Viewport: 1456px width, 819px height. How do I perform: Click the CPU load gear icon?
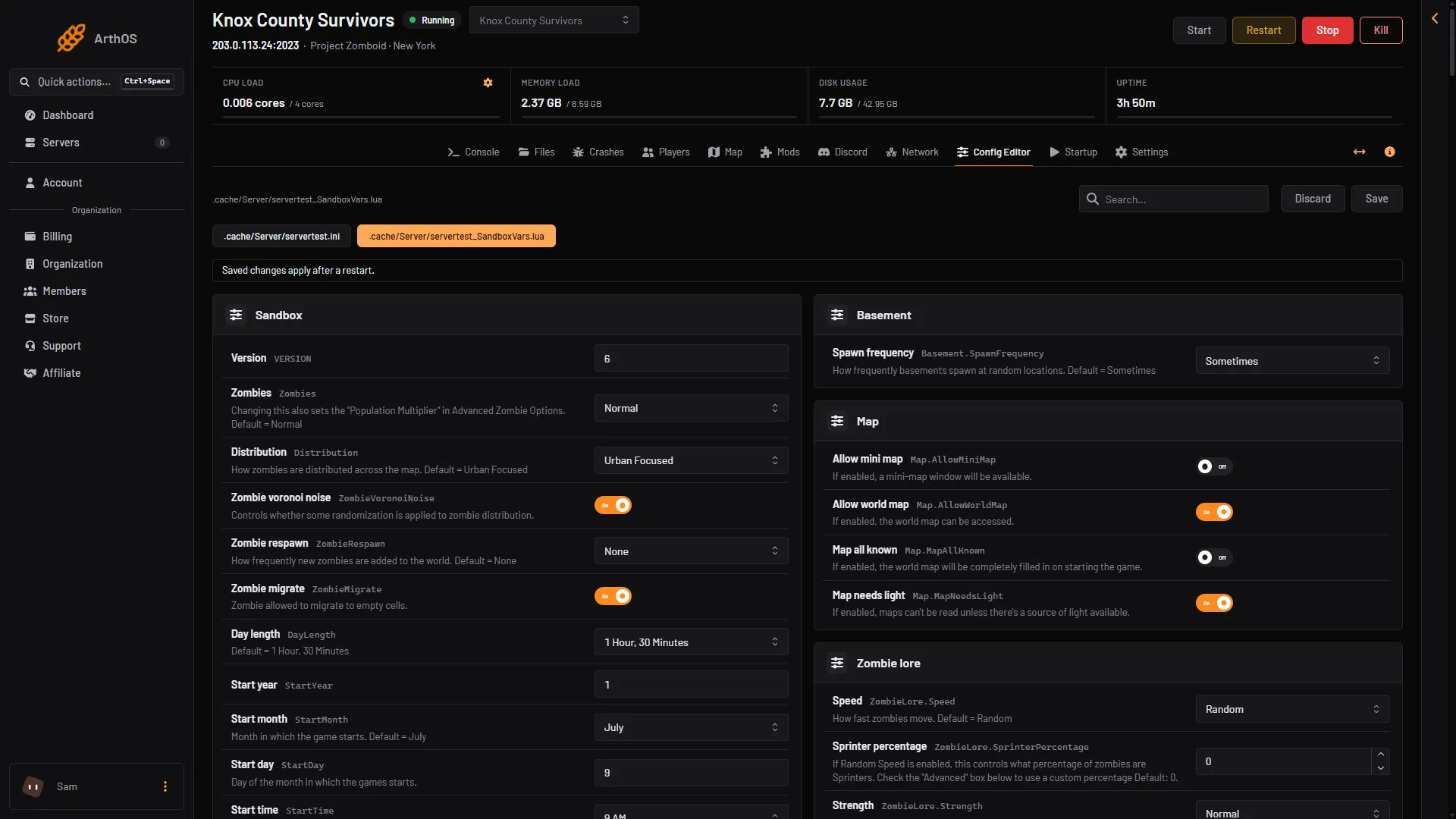tap(488, 83)
